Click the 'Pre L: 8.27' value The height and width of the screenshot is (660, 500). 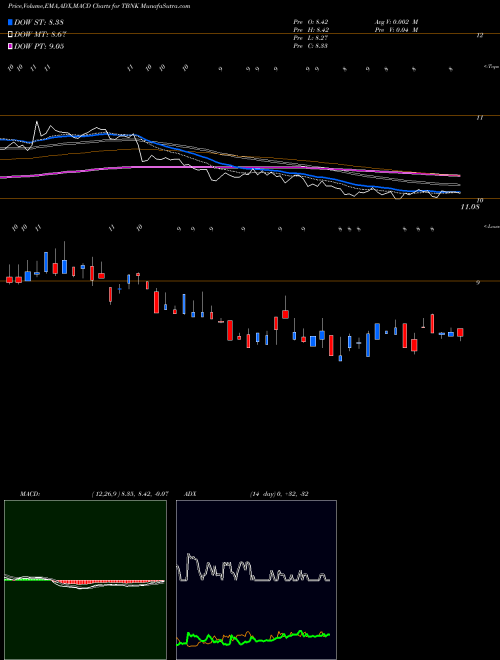pyautogui.click(x=311, y=38)
